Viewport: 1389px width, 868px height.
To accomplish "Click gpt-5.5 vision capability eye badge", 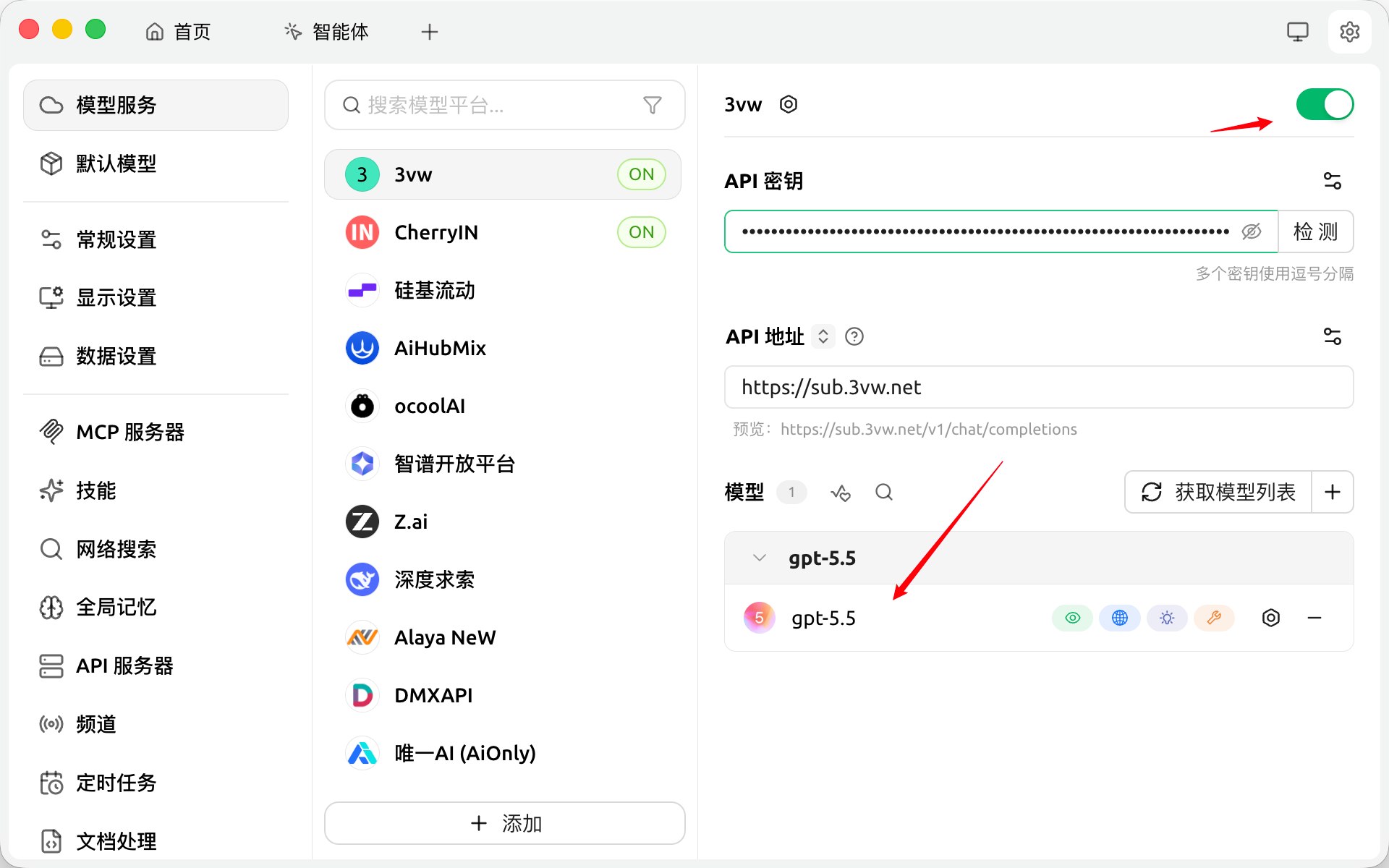I will point(1072,618).
